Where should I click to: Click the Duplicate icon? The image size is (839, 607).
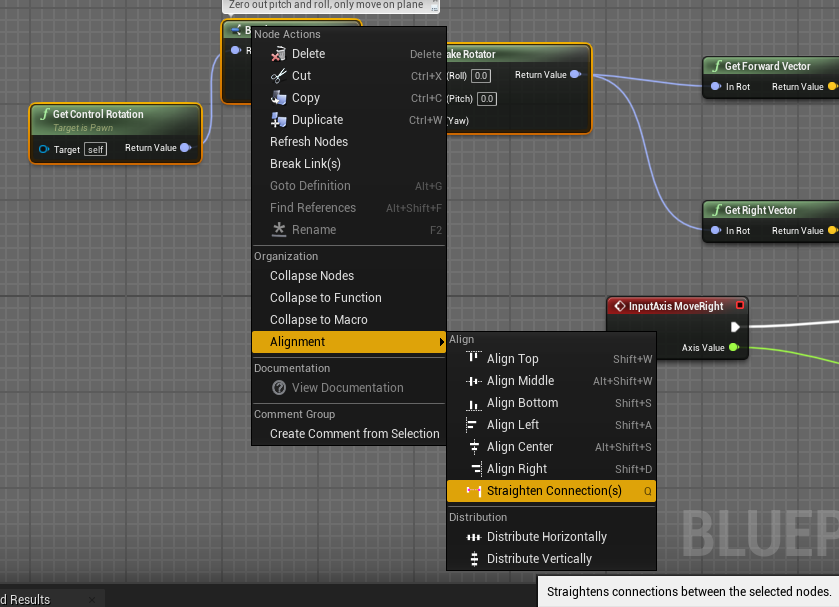coord(278,120)
